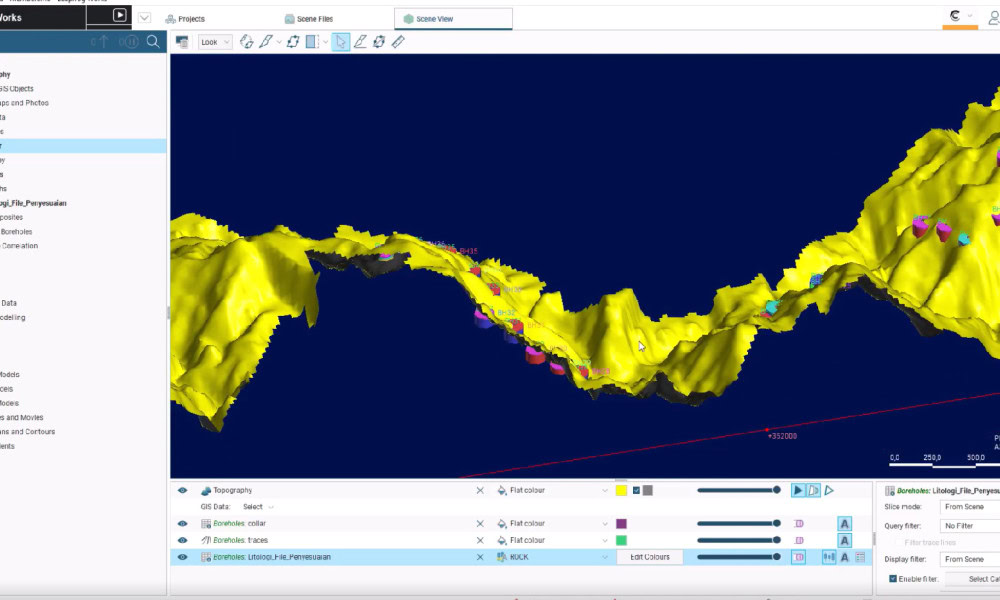1000x600 pixels.
Task: Toggle visibility of Boreholes traces
Action: [x=183, y=540]
